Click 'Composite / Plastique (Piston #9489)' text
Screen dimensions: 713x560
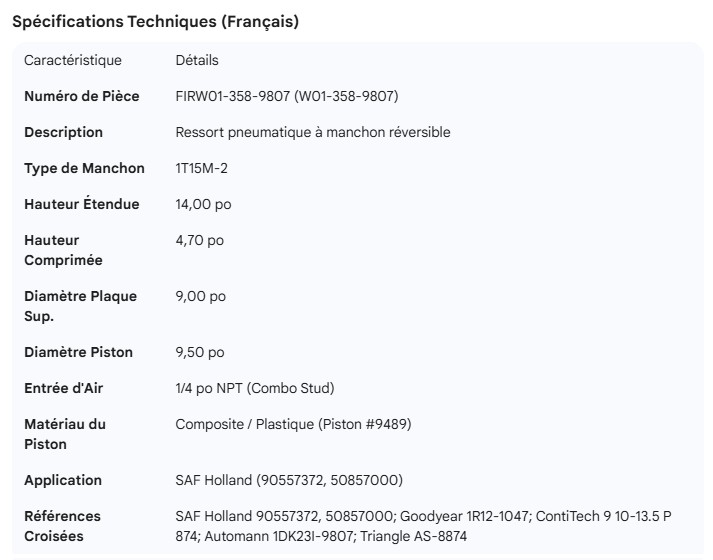tap(293, 424)
